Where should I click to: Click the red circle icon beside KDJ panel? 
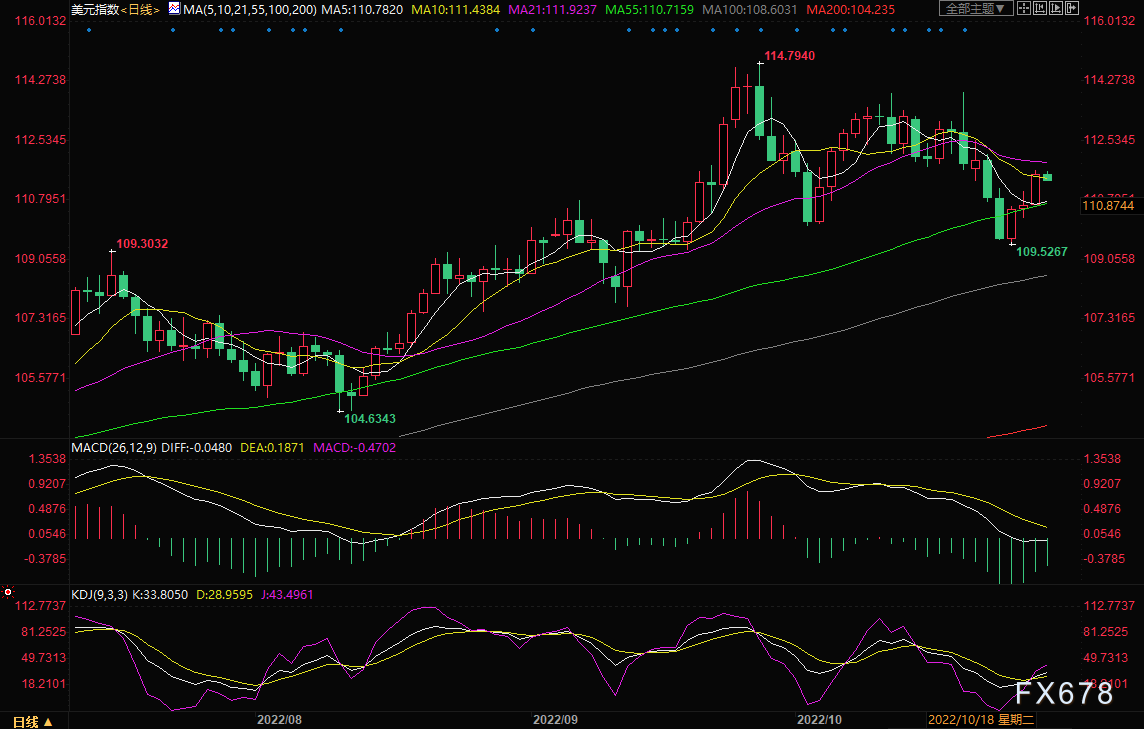coord(8,593)
